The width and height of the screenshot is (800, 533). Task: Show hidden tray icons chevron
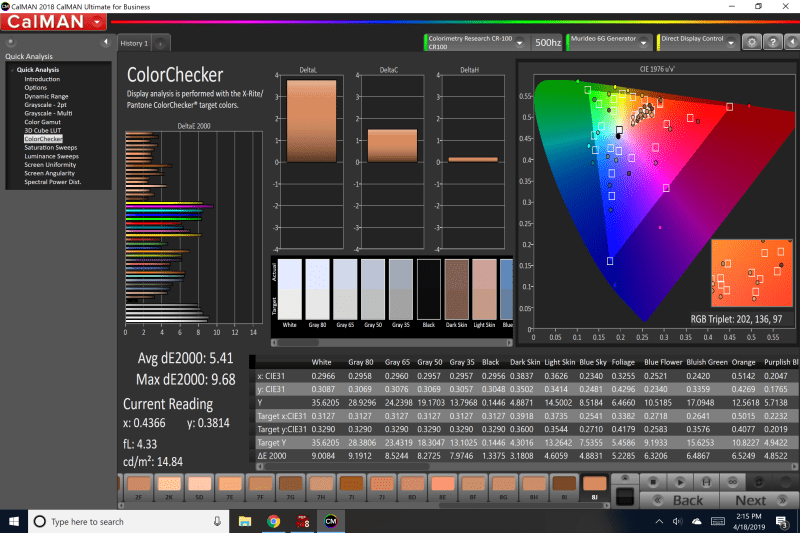(x=659, y=521)
